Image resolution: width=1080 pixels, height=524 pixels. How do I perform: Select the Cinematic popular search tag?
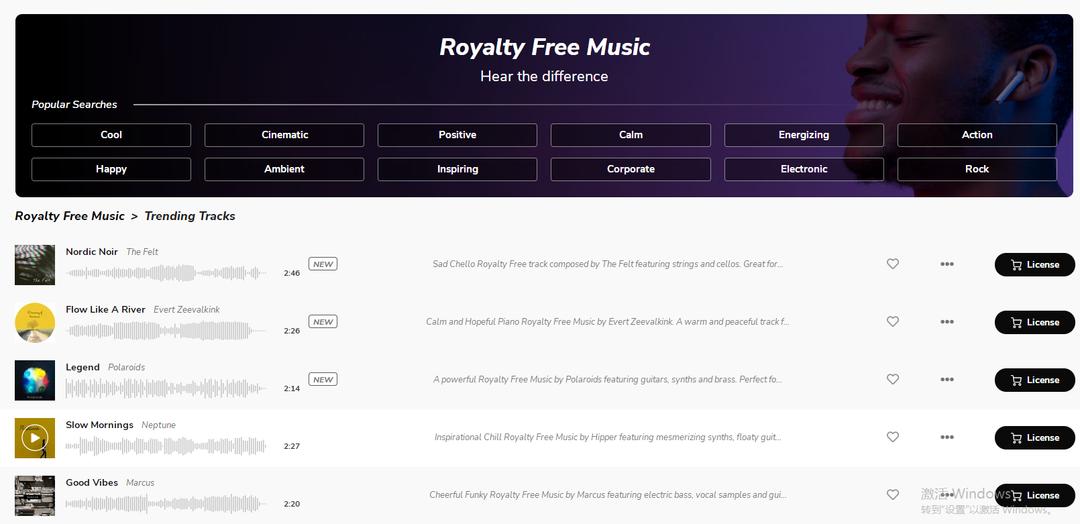284,135
